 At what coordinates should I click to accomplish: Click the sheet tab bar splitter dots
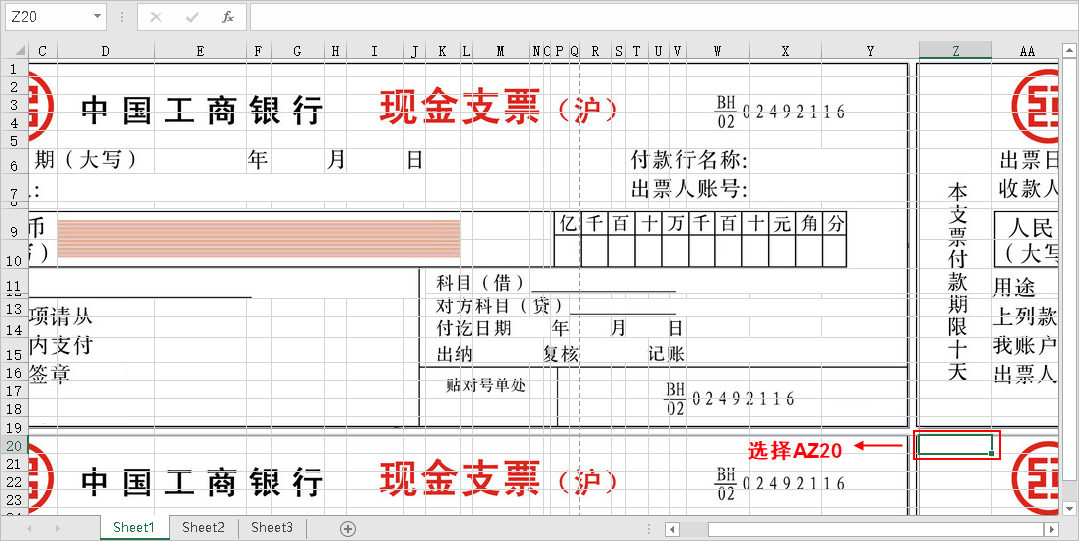650,529
